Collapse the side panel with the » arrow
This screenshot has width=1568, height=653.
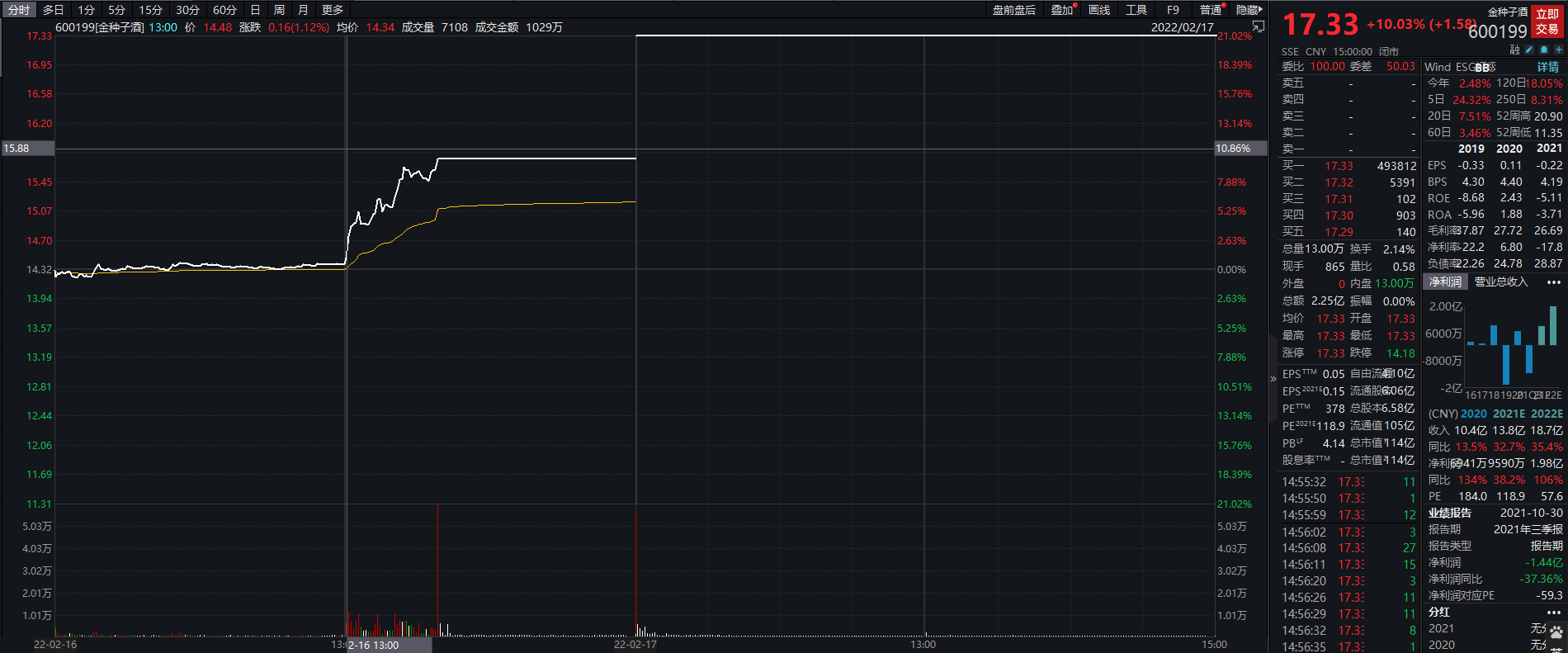coord(1273,379)
